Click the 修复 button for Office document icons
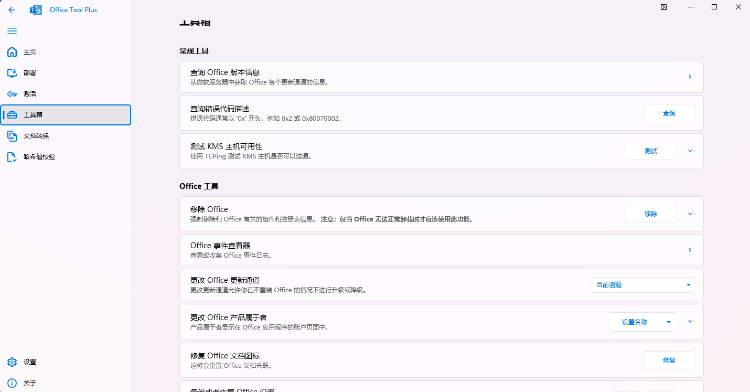This screenshot has height=392, width=750. pos(669,360)
